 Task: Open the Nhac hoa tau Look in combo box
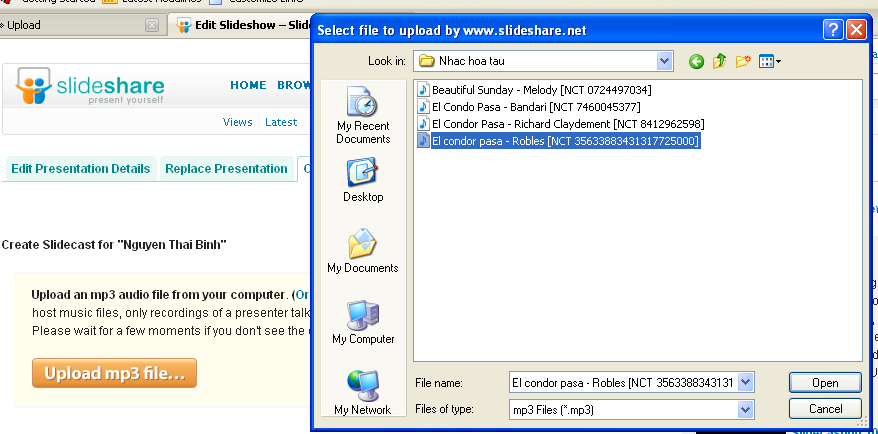(543, 60)
